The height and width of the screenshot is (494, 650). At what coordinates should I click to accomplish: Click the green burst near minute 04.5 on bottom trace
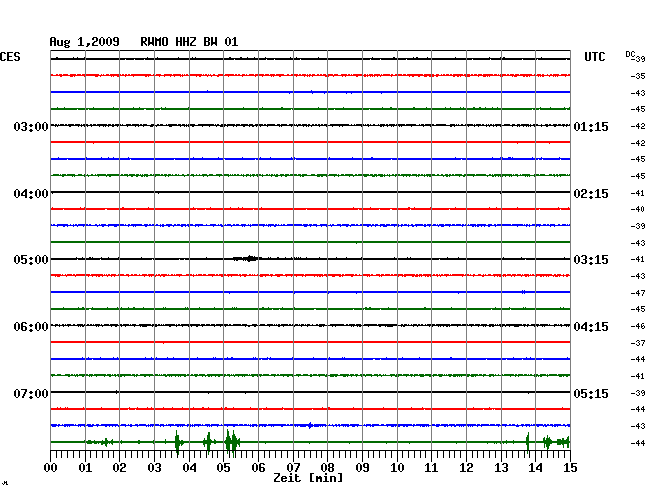pyautogui.click(x=209, y=443)
